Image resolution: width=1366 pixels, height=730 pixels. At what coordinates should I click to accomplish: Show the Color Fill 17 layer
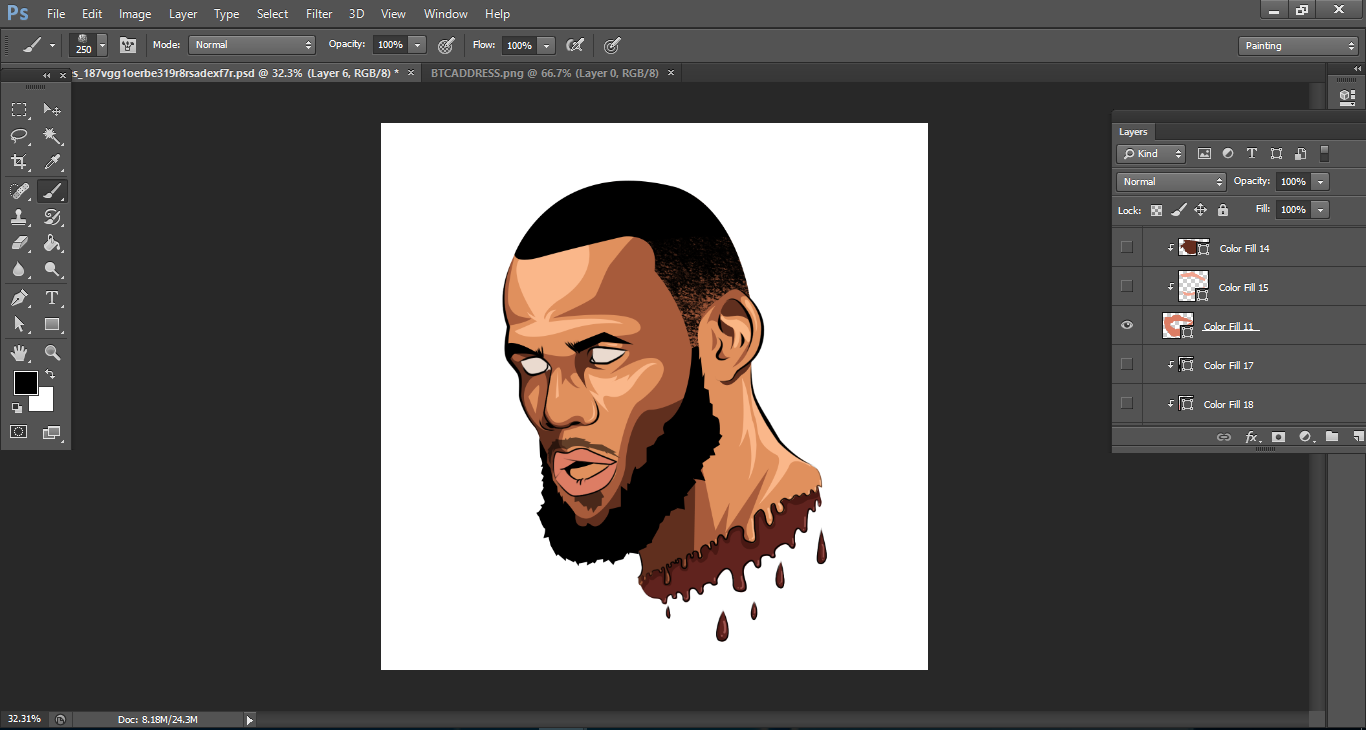click(x=1127, y=364)
